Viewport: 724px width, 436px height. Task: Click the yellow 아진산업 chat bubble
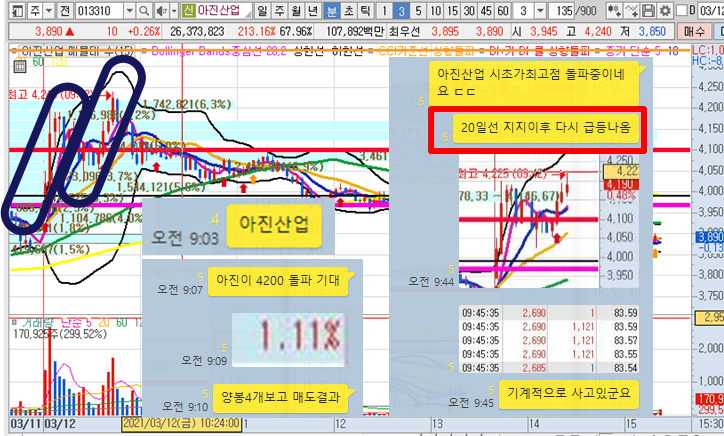pyautogui.click(x=274, y=224)
